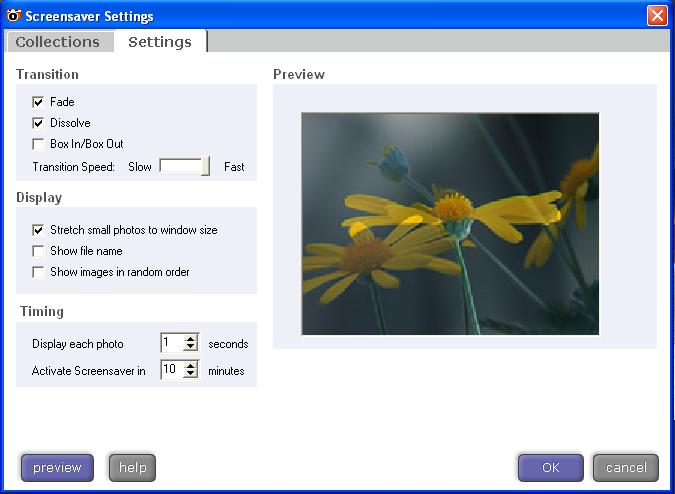This screenshot has width=675, height=494.
Task: Click the minutes unit label
Action: (226, 371)
